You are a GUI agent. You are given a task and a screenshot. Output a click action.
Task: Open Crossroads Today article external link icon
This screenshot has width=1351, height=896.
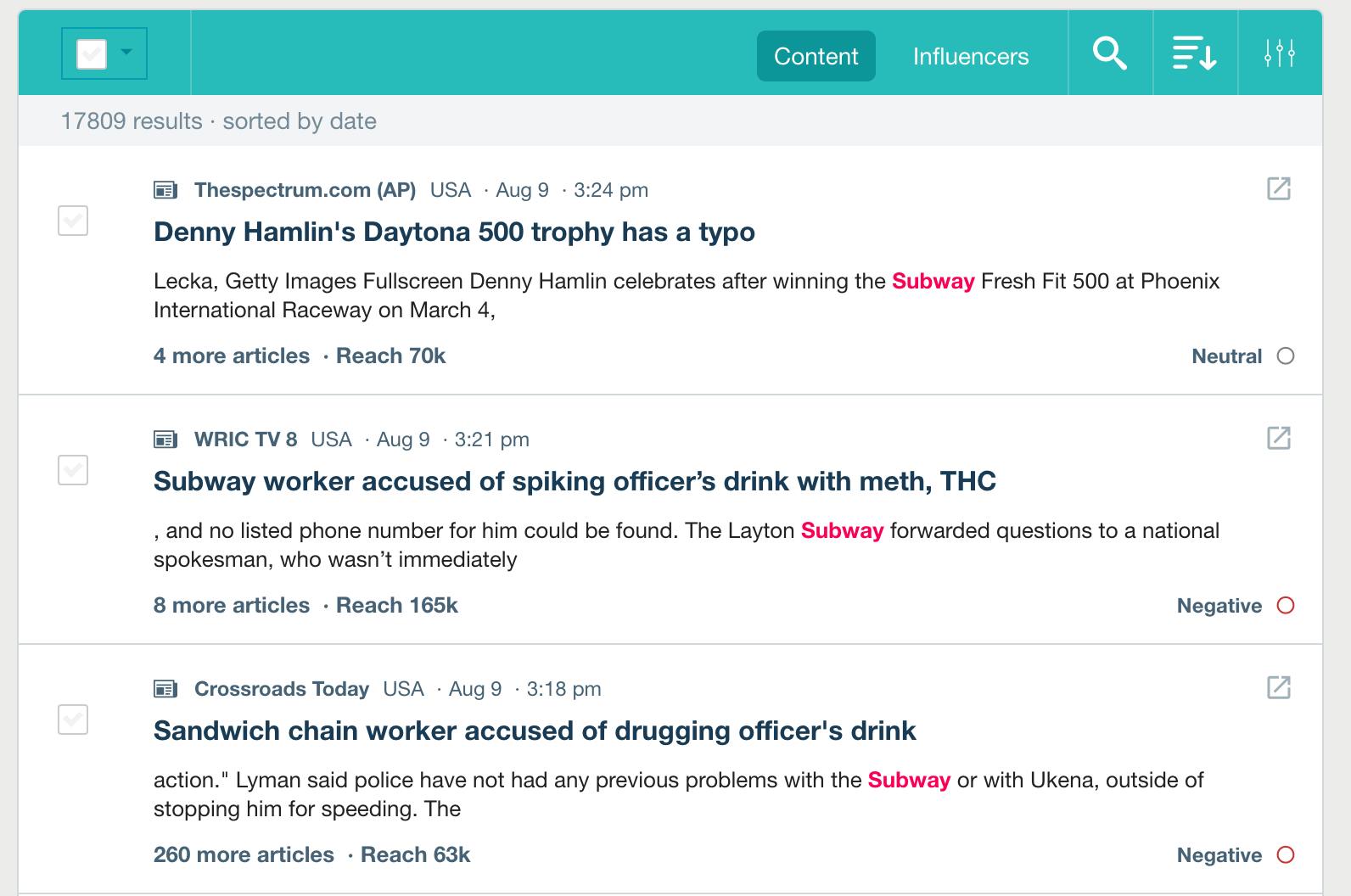[x=1279, y=687]
